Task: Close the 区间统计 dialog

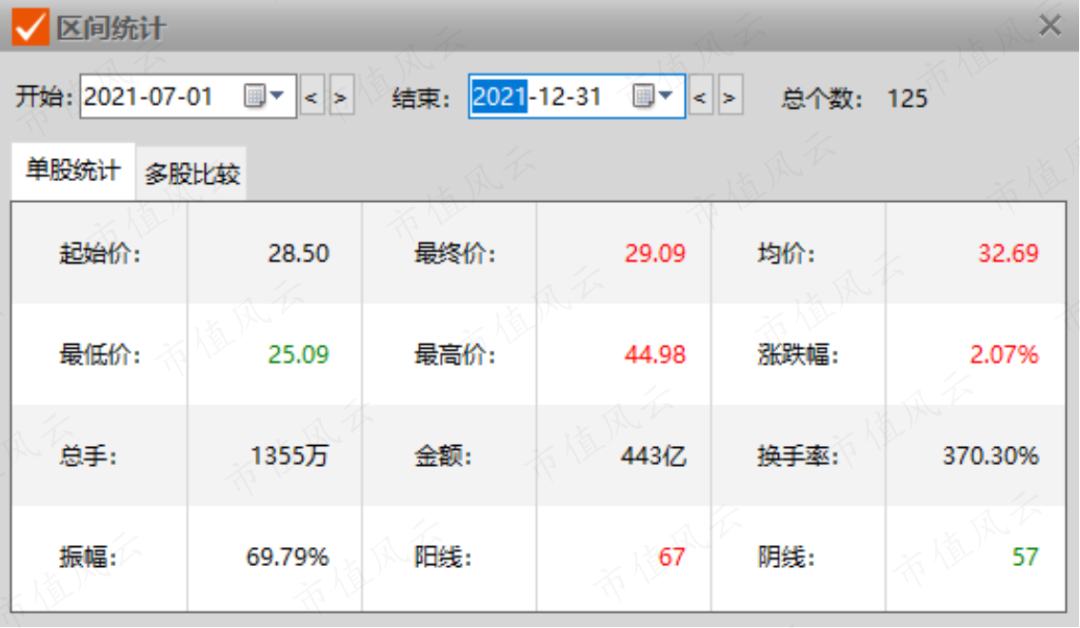Action: pos(1050,25)
